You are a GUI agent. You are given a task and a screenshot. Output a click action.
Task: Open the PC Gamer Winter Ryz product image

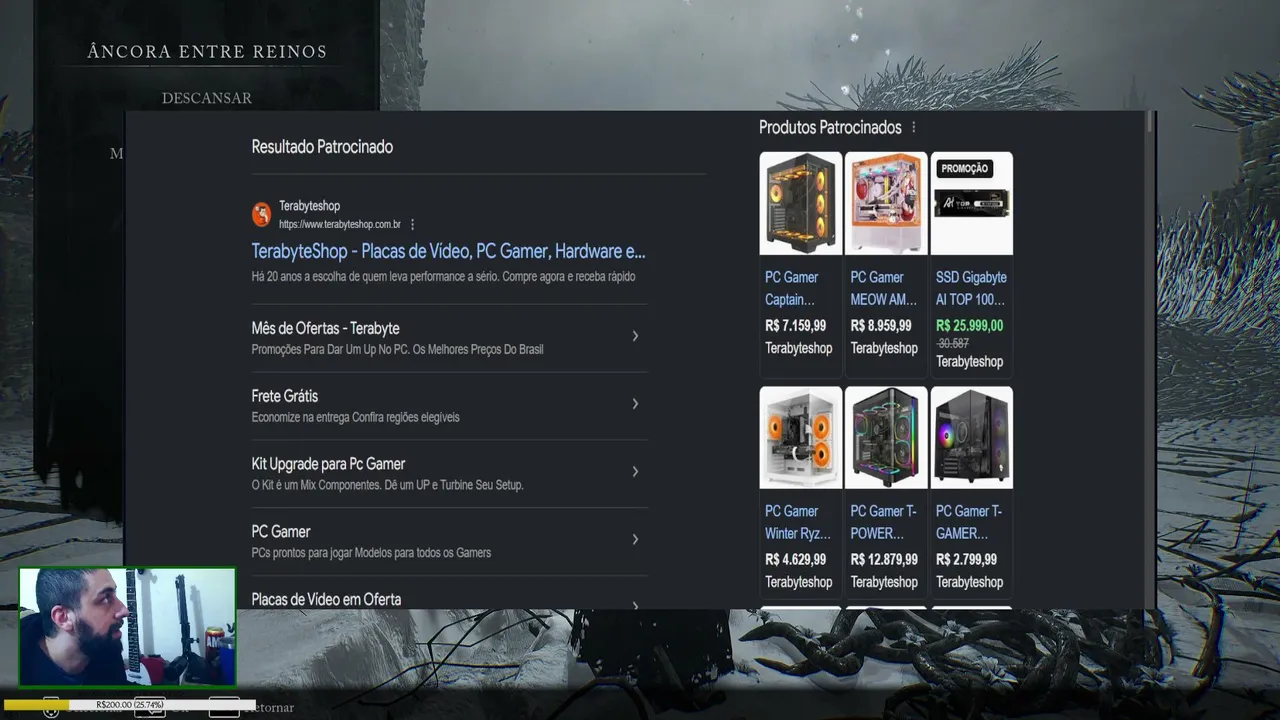(800, 437)
